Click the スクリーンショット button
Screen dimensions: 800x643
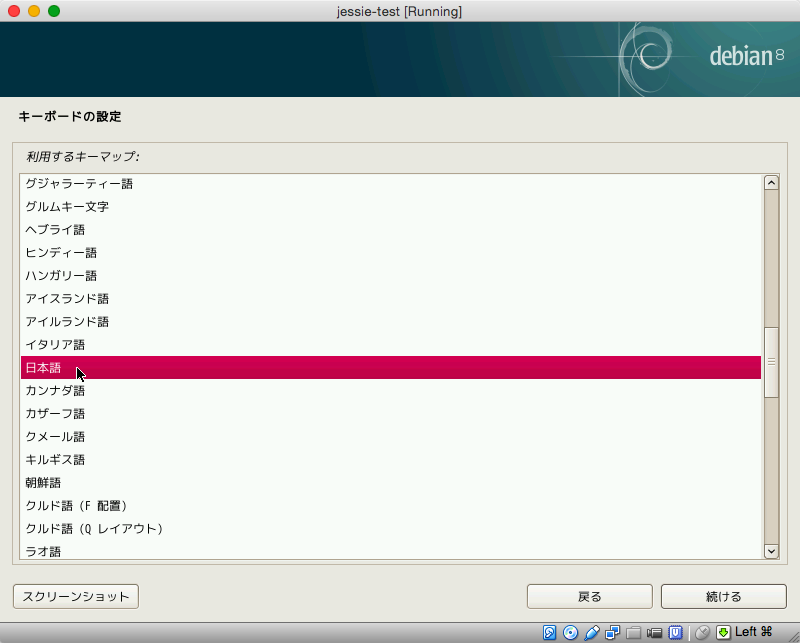(76, 597)
